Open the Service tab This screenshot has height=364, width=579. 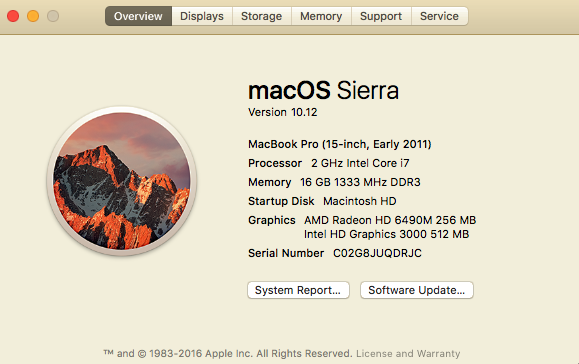point(439,16)
